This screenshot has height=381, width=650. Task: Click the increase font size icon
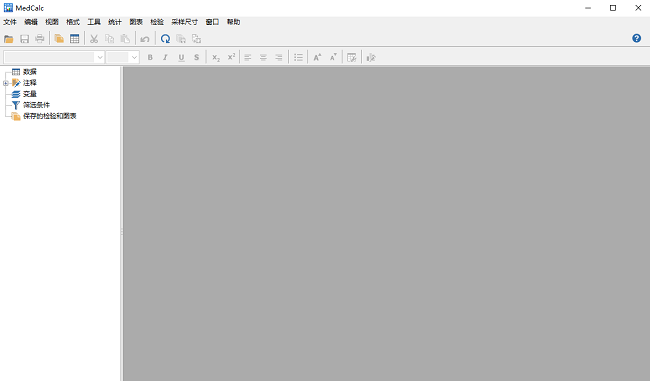(x=317, y=58)
